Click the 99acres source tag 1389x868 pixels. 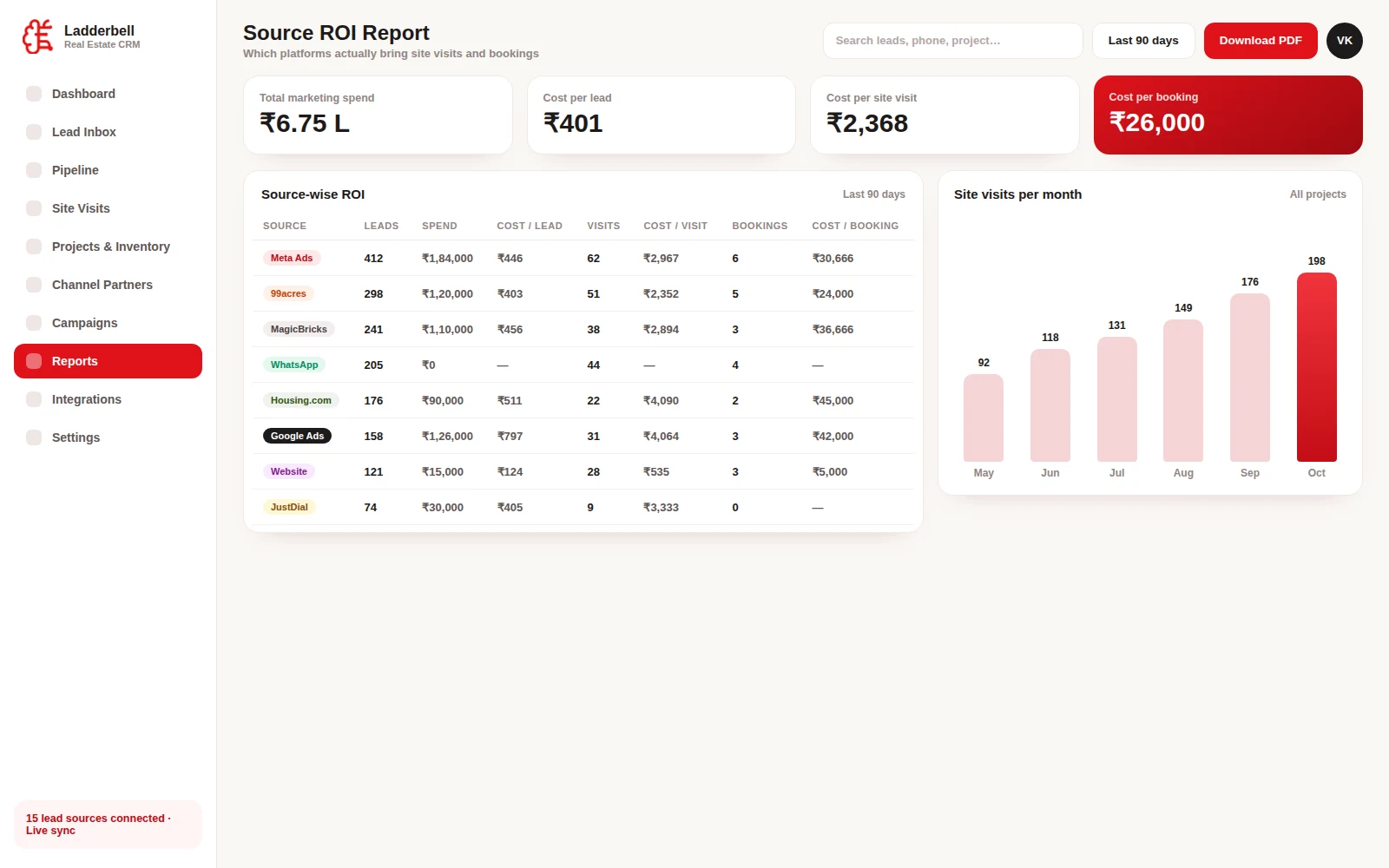click(288, 293)
